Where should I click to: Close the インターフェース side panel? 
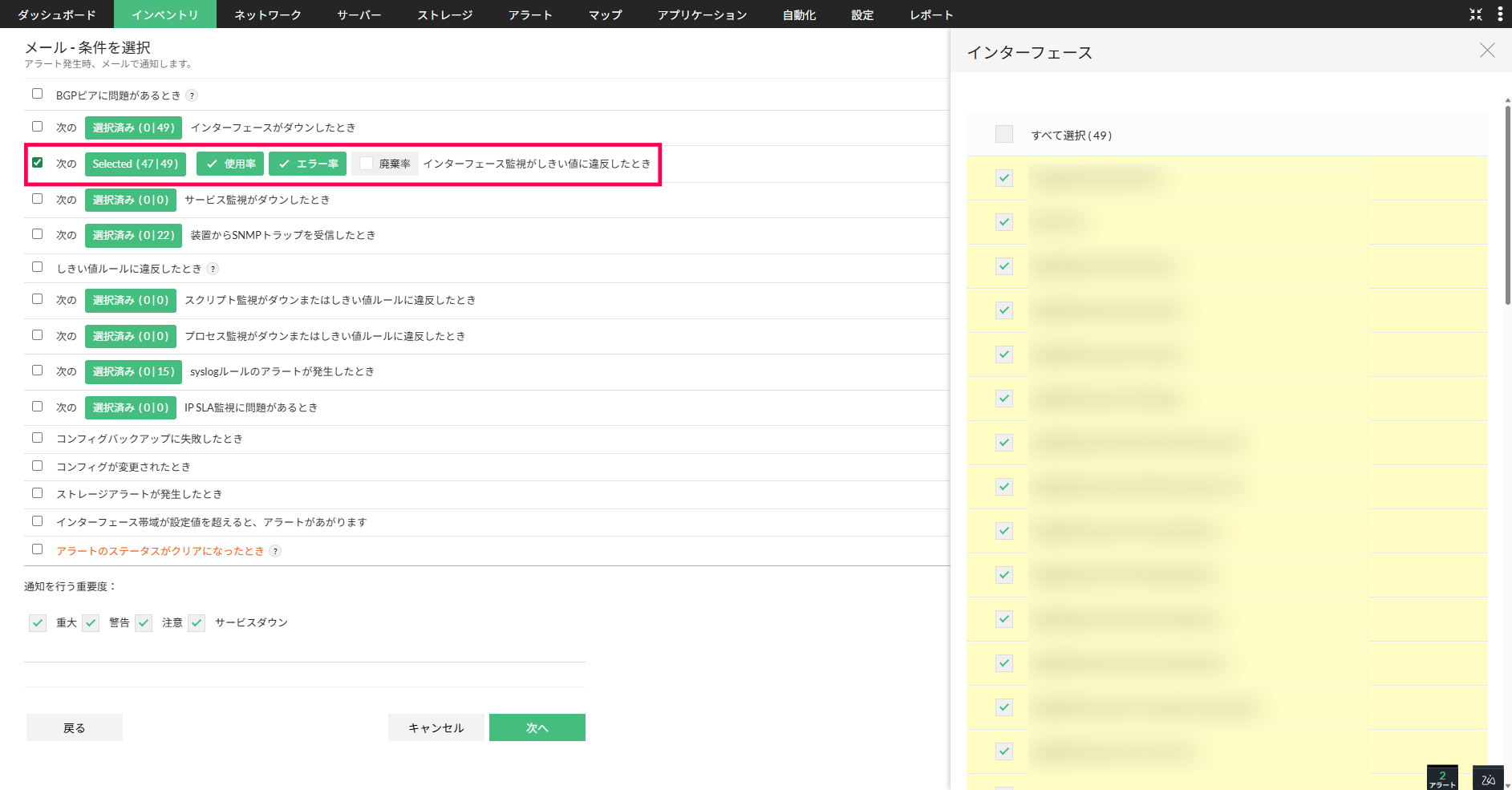1487,51
